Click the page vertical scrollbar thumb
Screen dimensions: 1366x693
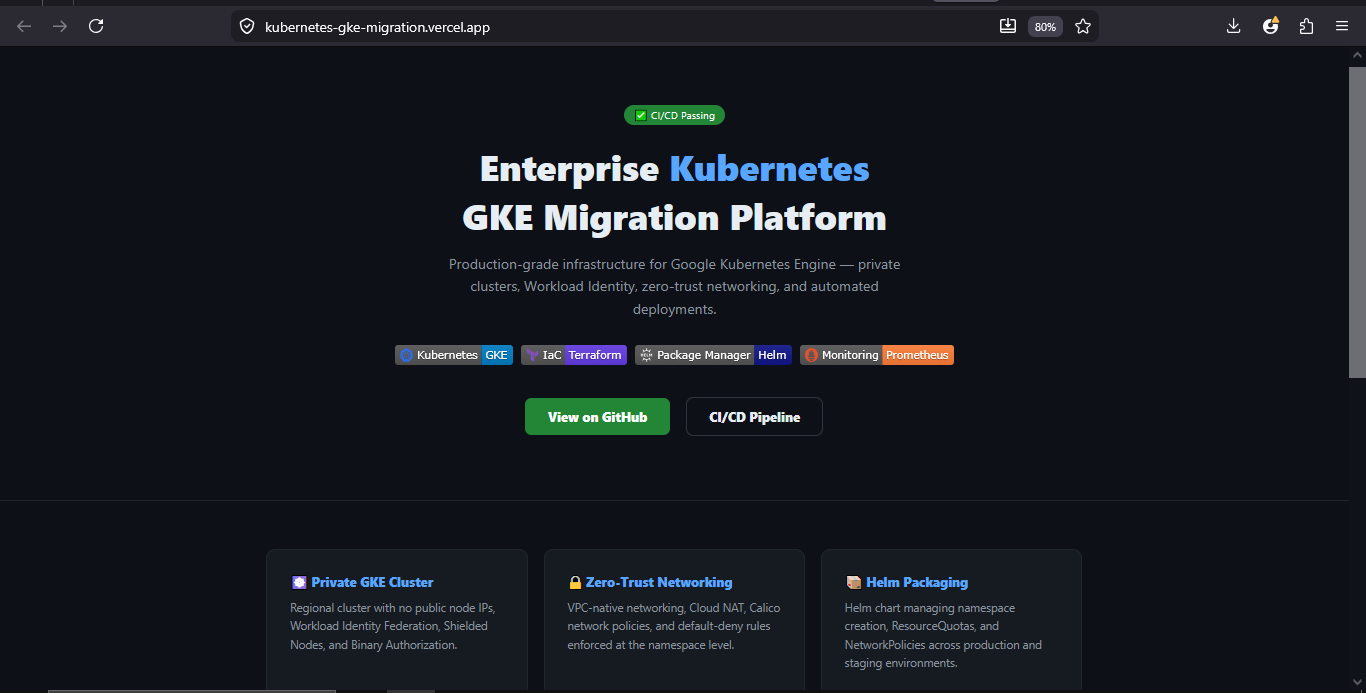(1357, 222)
